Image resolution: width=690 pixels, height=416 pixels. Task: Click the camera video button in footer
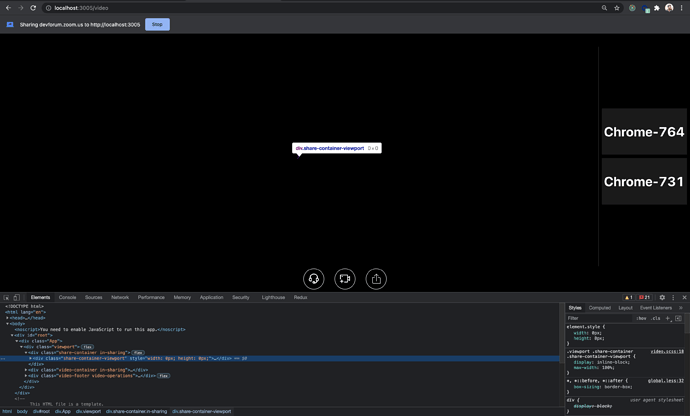[x=345, y=279]
